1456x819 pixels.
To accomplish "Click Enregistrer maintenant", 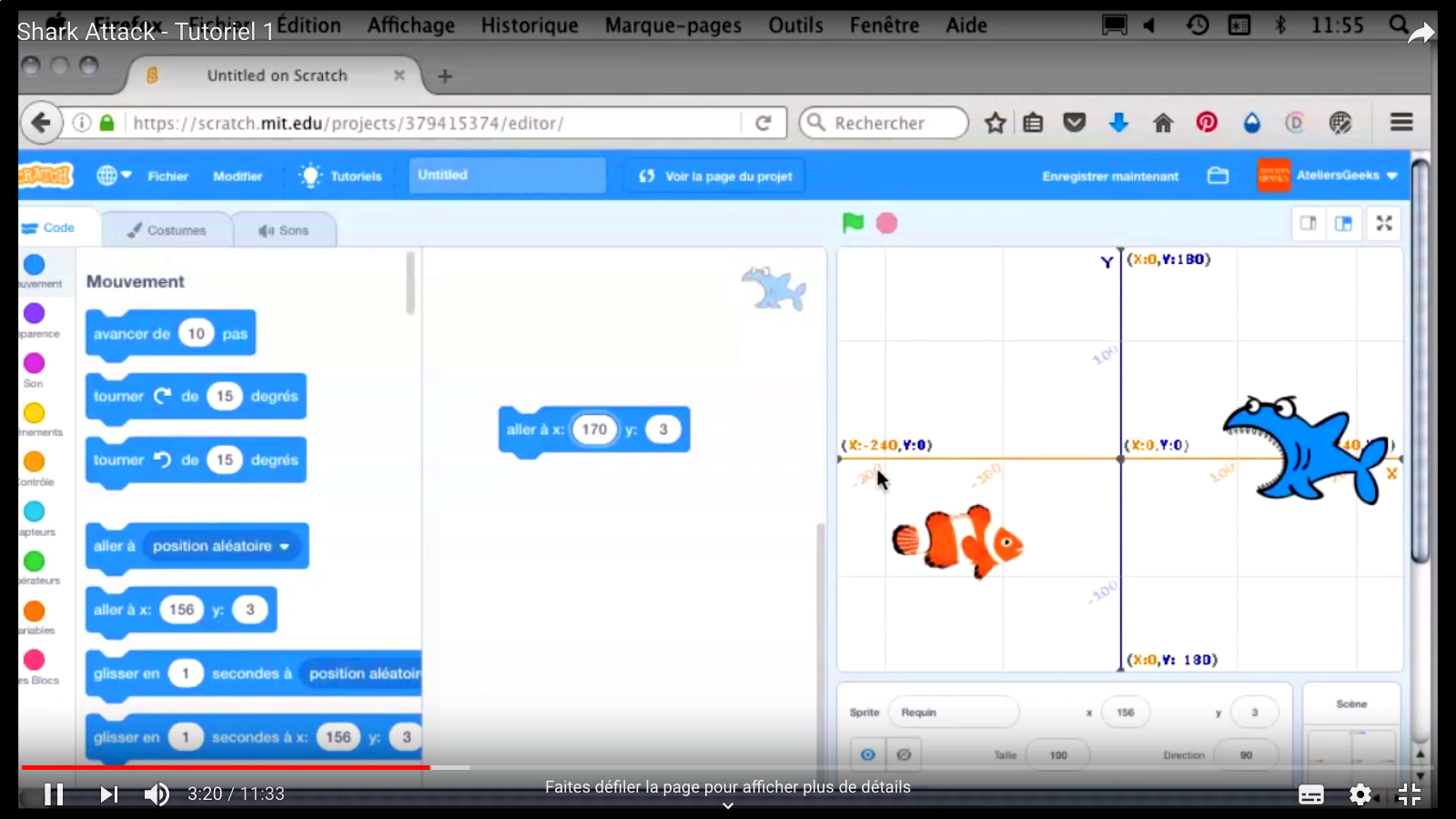I will click(1110, 176).
